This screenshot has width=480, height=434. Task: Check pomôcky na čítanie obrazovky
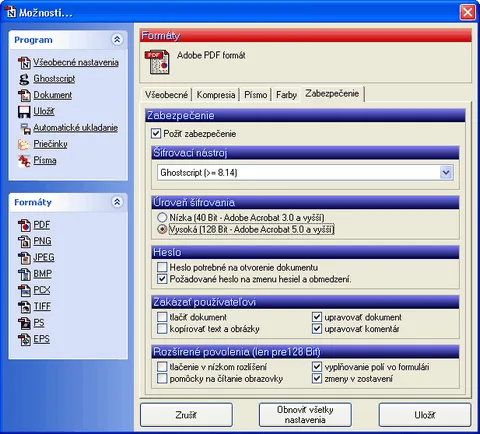[162, 379]
